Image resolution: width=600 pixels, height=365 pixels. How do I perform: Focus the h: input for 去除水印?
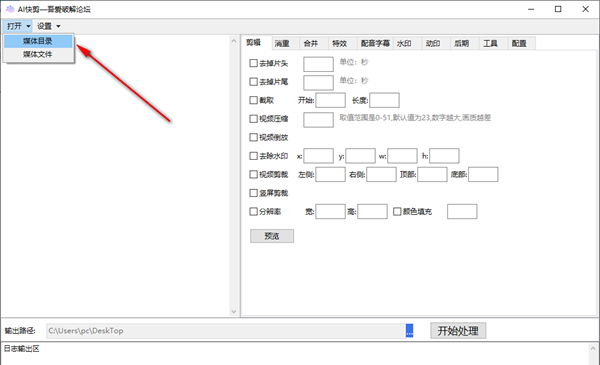[x=444, y=156]
